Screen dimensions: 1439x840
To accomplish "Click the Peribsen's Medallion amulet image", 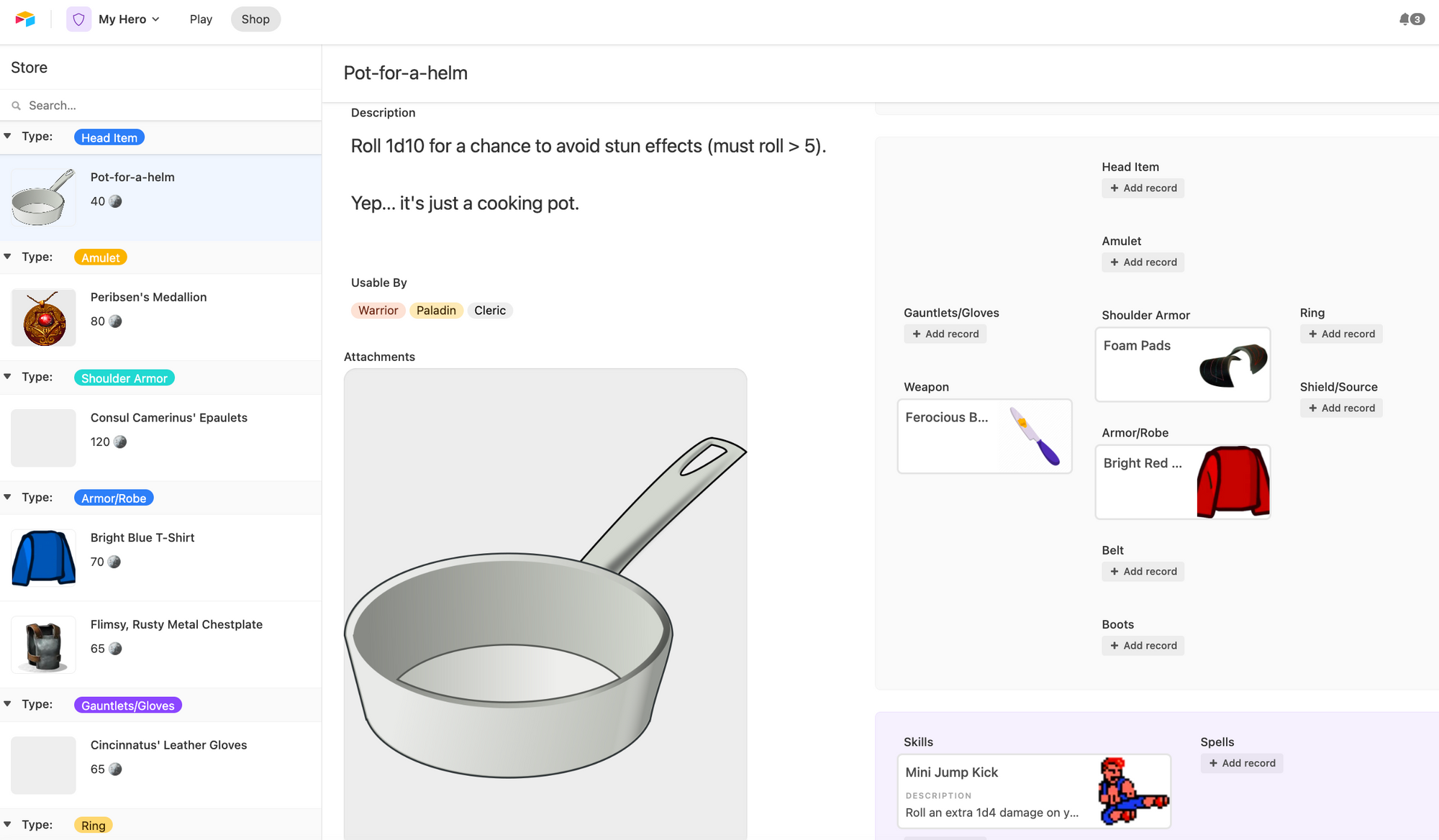I will 43,318.
